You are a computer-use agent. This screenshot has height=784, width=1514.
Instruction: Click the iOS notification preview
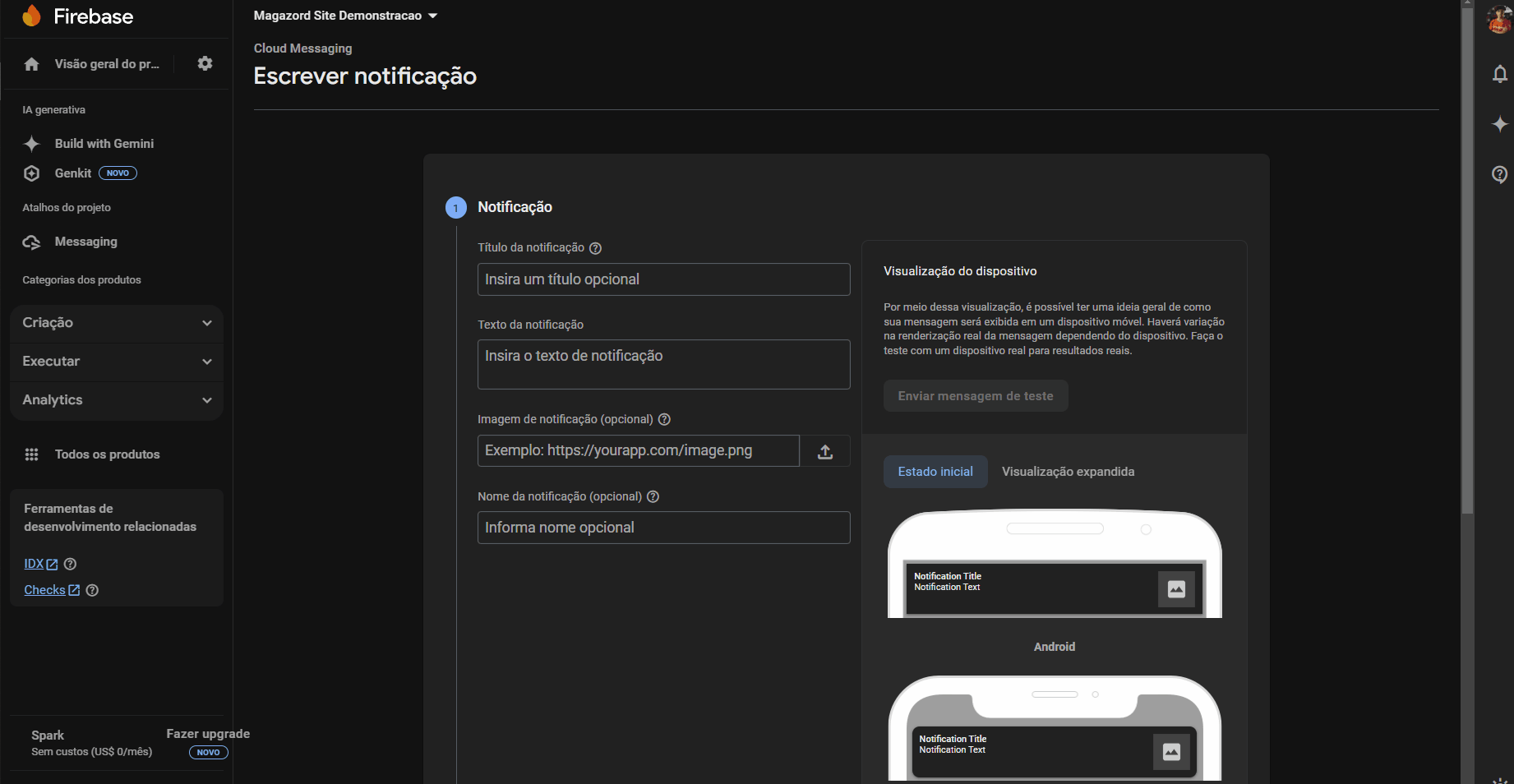click(x=1055, y=751)
